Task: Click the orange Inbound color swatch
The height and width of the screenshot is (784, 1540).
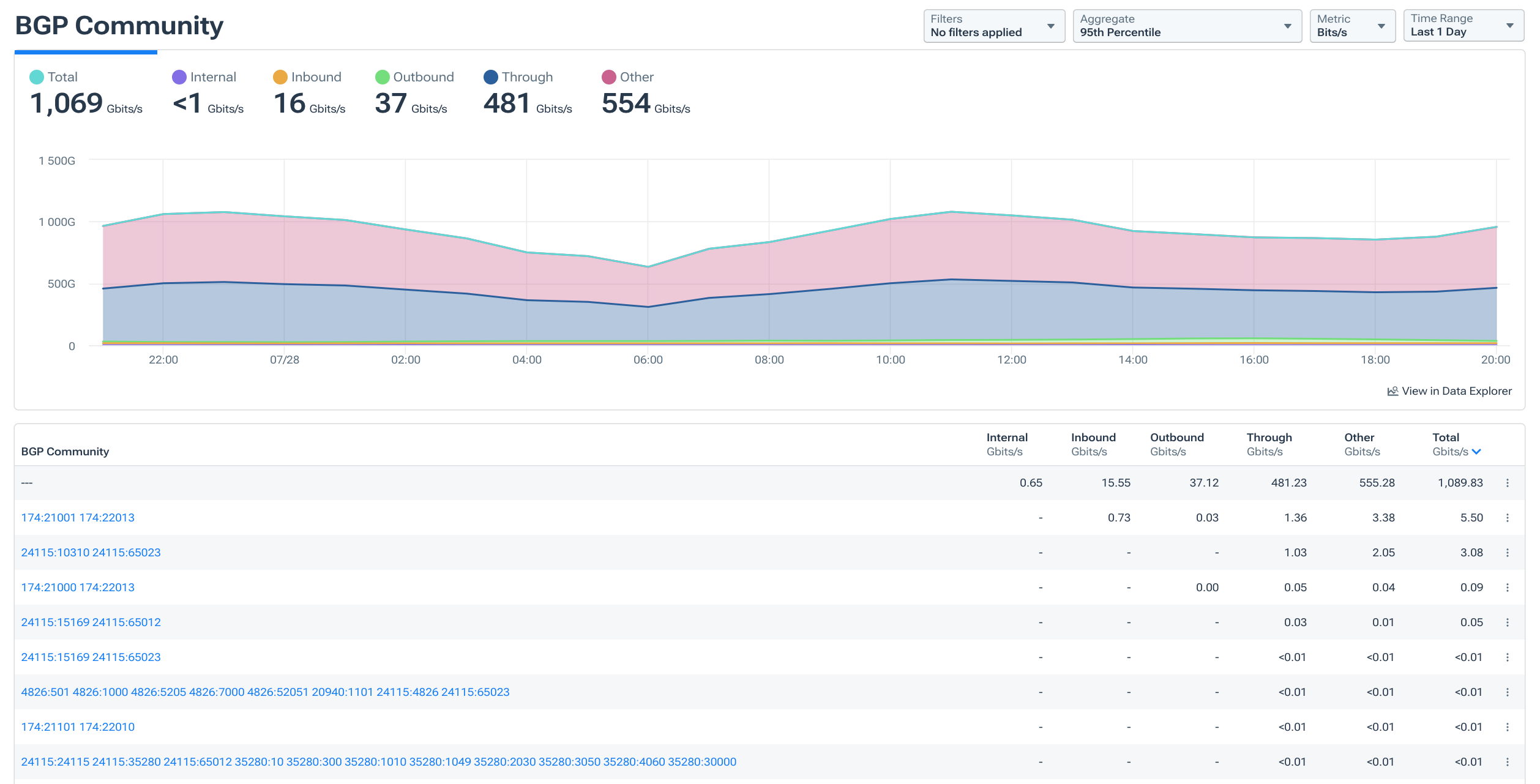Action: (280, 77)
